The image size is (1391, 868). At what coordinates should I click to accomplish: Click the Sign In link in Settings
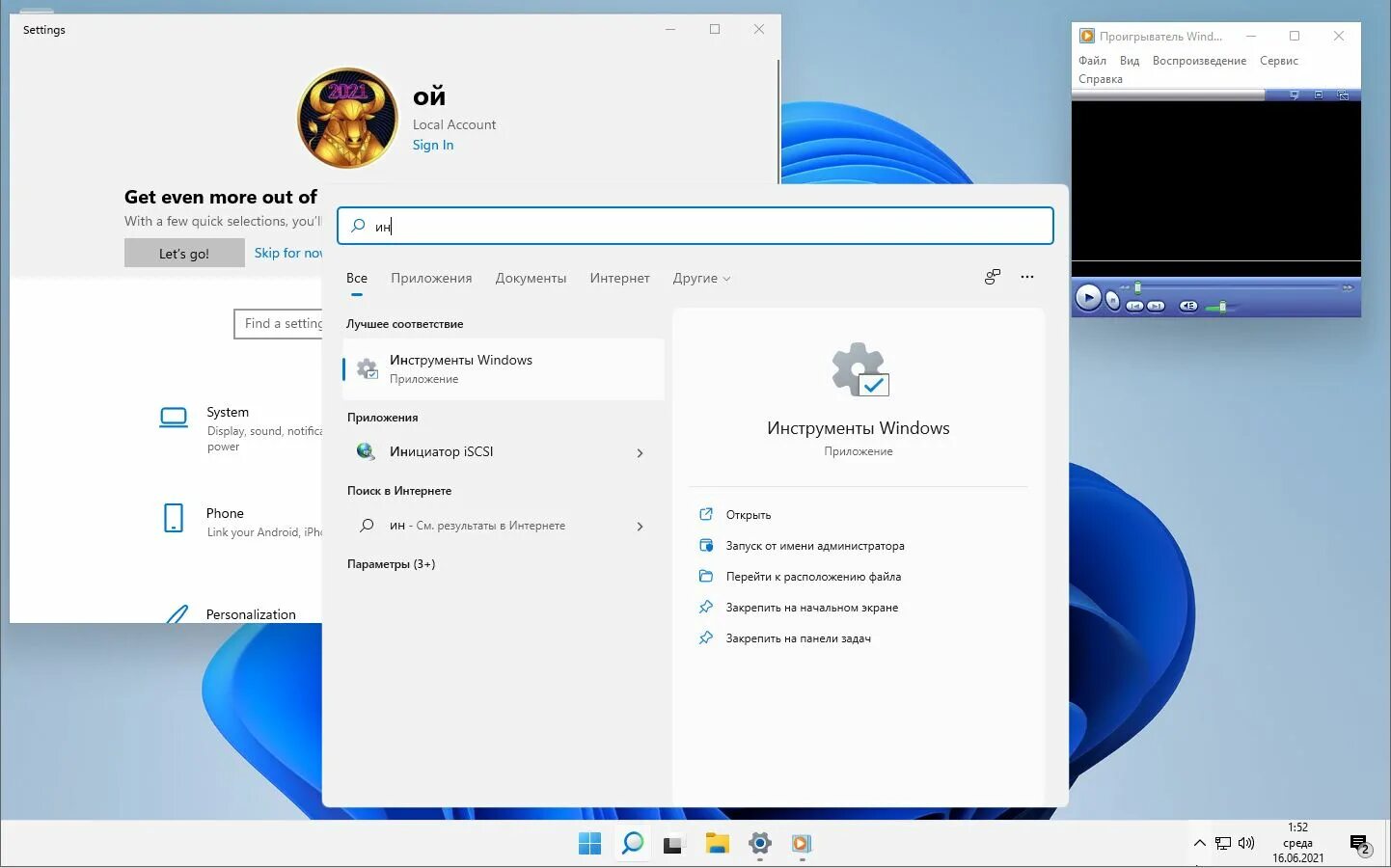433,145
